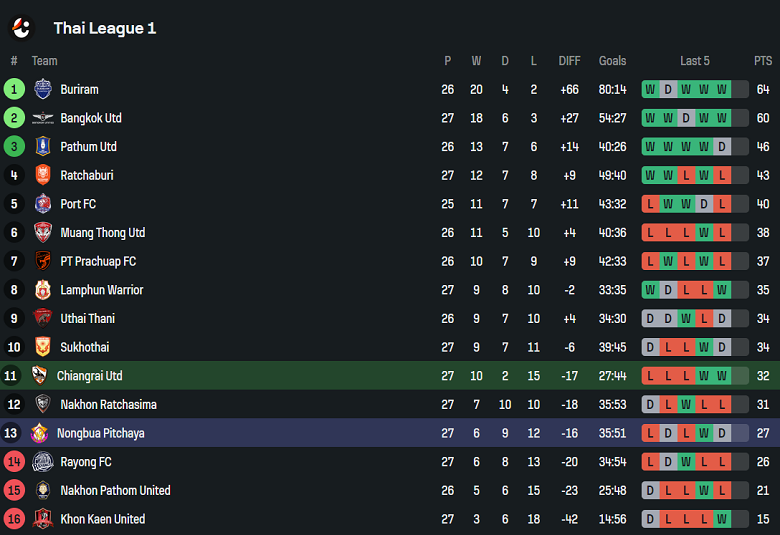Sort table by PTS column header
The width and height of the screenshot is (780, 535).
(x=763, y=61)
